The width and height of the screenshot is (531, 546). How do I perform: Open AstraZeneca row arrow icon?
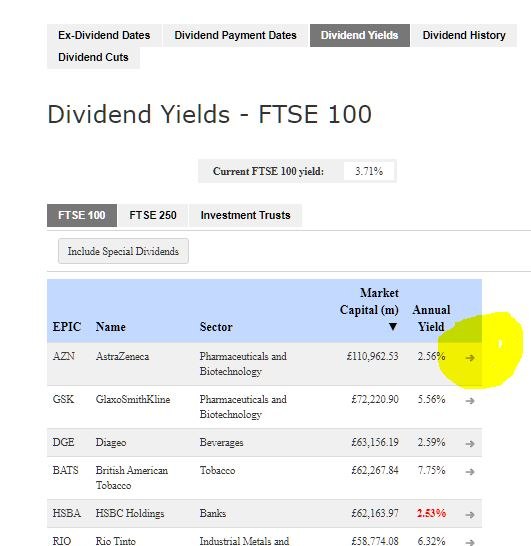[x=470, y=358]
